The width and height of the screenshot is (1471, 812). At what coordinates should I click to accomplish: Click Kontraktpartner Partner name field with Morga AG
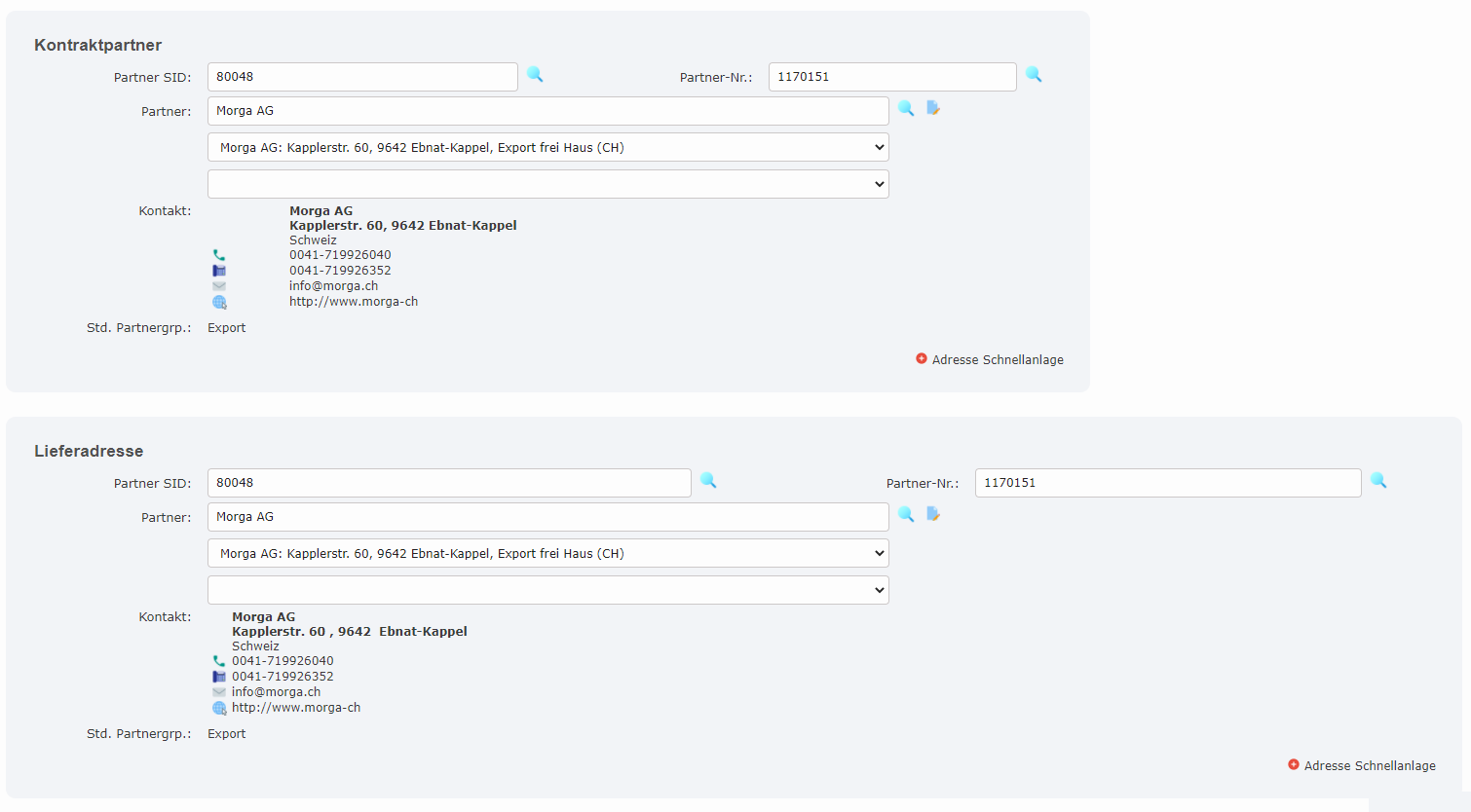(547, 111)
